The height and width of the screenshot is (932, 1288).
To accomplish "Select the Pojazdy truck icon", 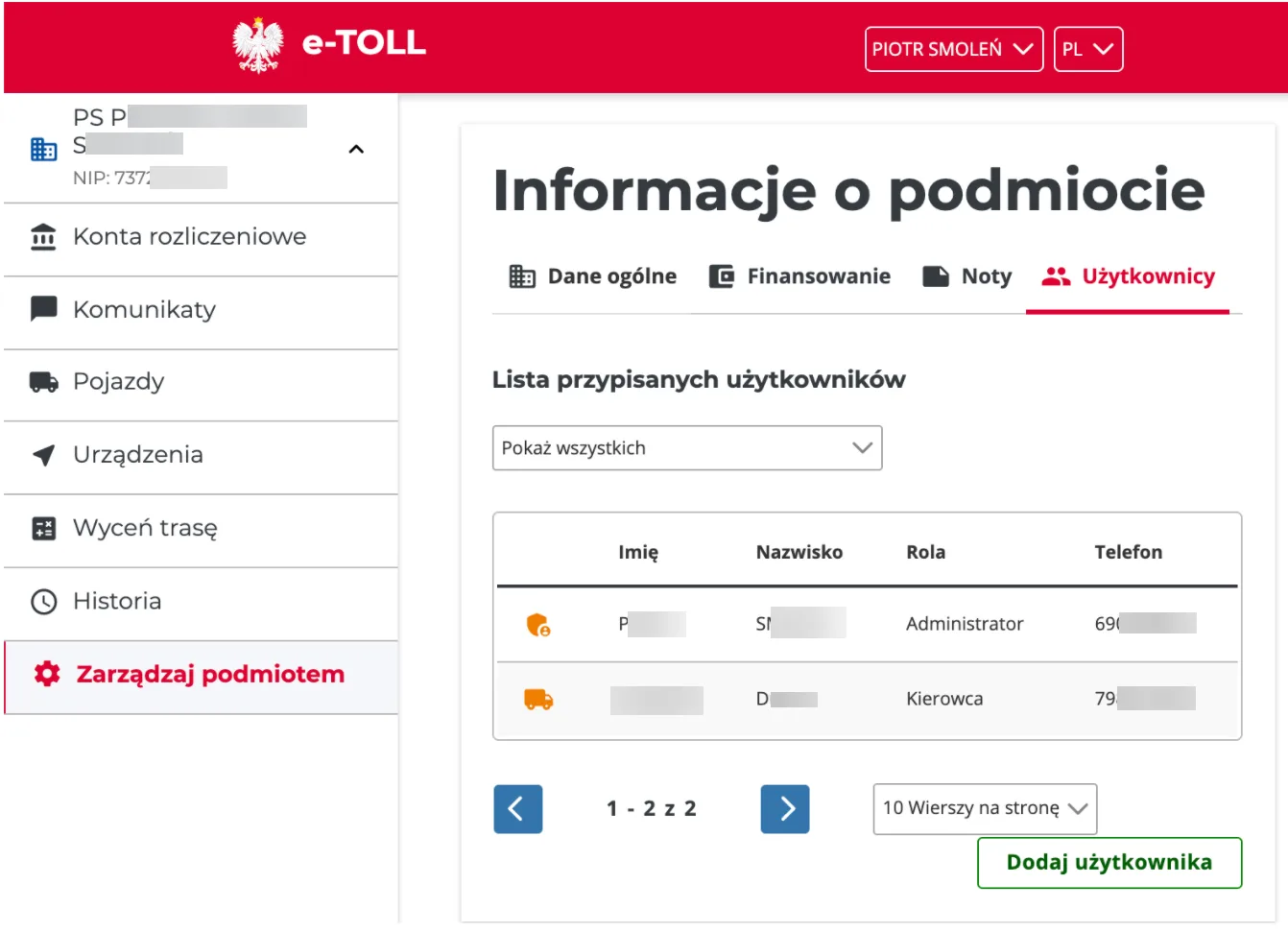I will (x=43, y=382).
